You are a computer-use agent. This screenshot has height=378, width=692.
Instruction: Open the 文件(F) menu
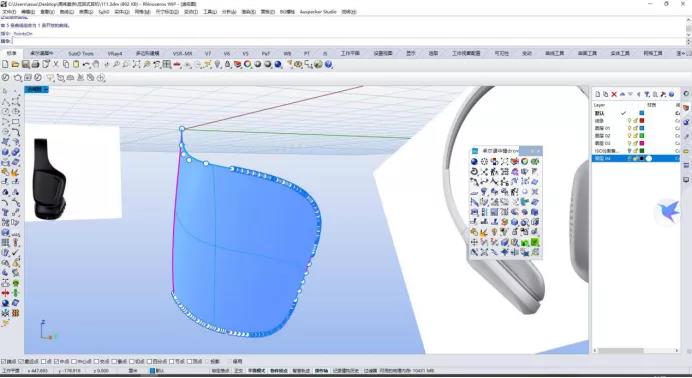pos(9,12)
